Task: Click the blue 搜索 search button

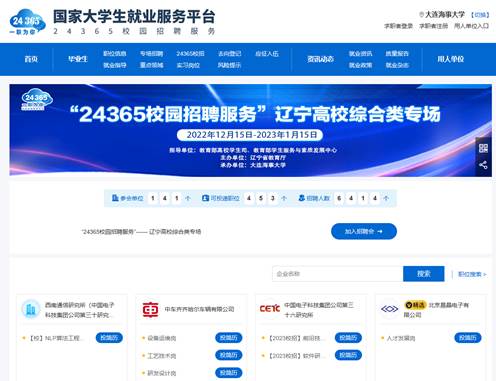Action: pos(423,274)
